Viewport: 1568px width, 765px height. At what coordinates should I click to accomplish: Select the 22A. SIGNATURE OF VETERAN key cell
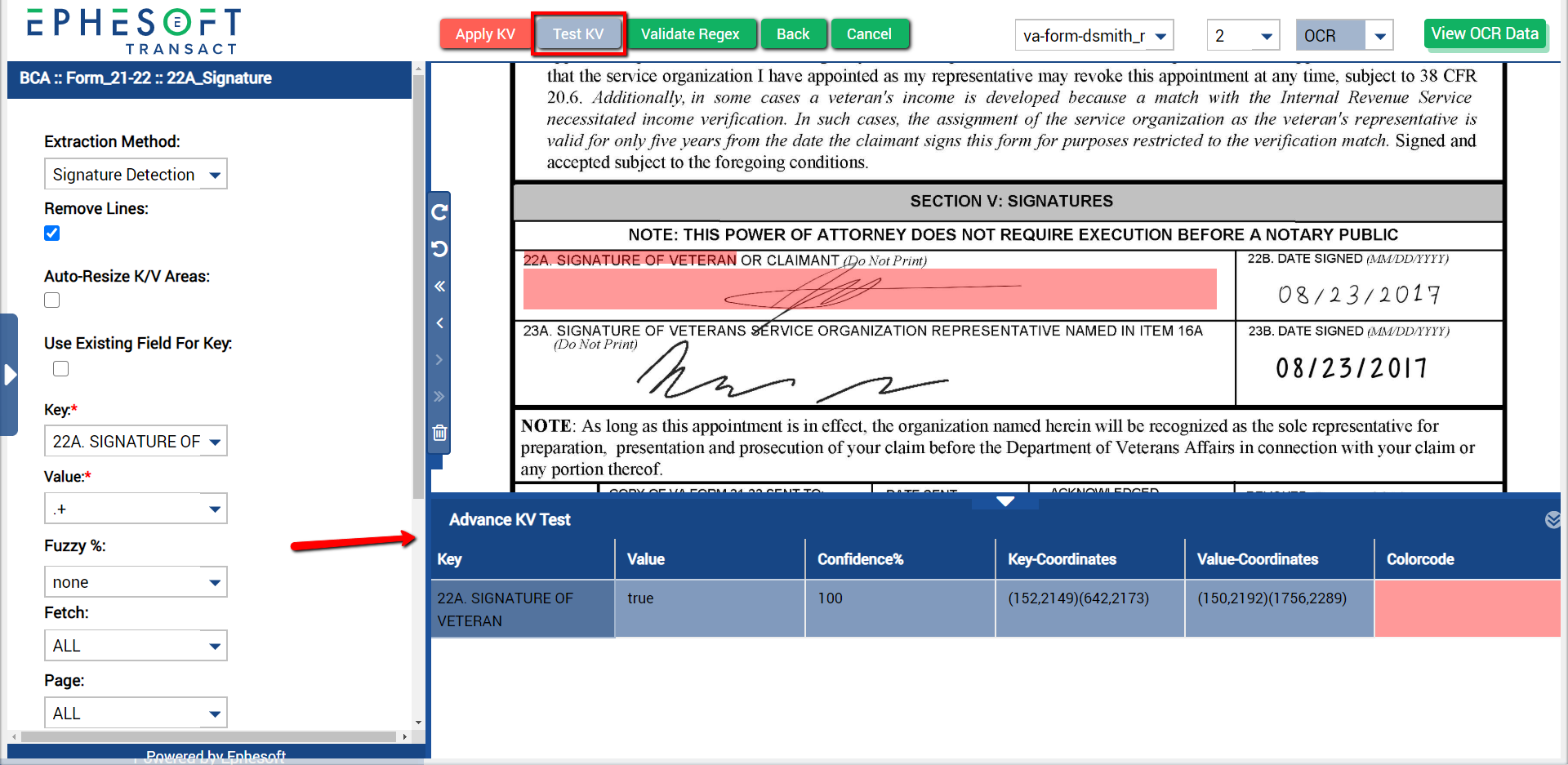click(x=523, y=609)
